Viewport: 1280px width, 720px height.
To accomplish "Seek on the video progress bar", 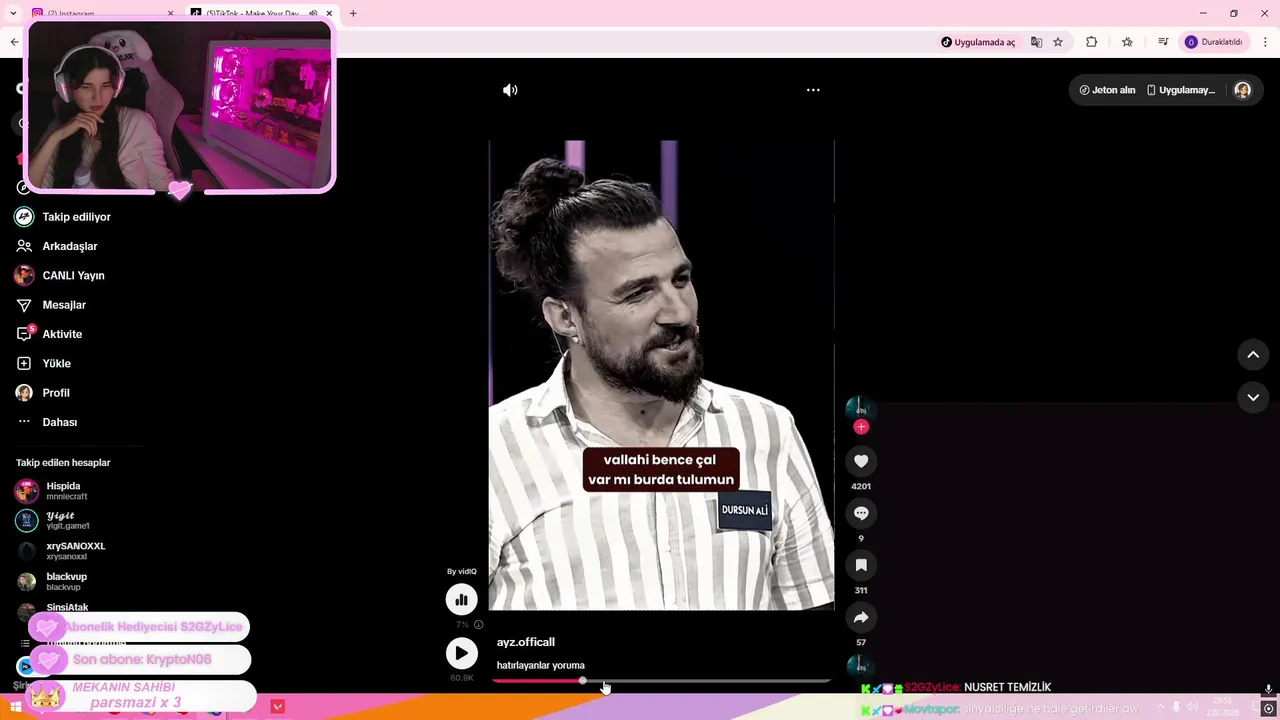I will pyautogui.click(x=661, y=681).
